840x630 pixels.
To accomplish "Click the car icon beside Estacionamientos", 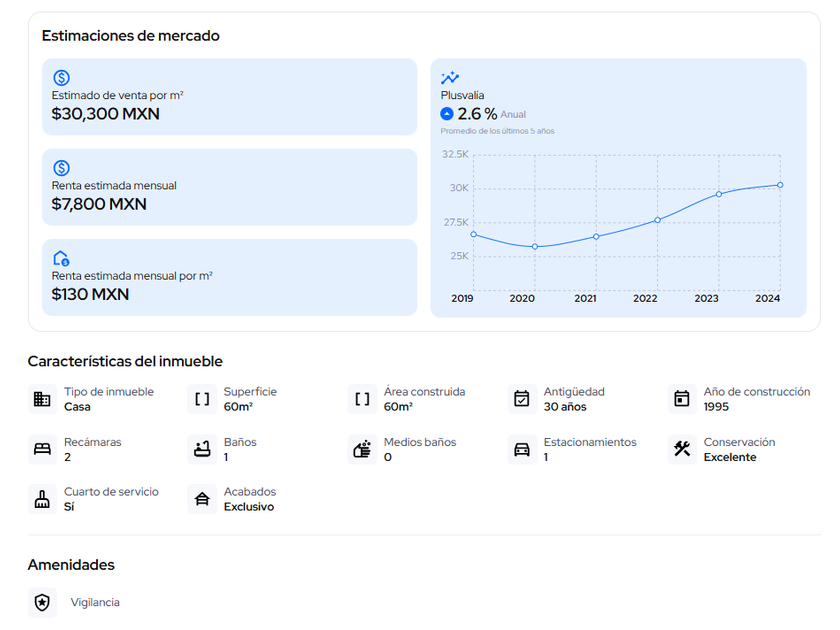I will 522,449.
